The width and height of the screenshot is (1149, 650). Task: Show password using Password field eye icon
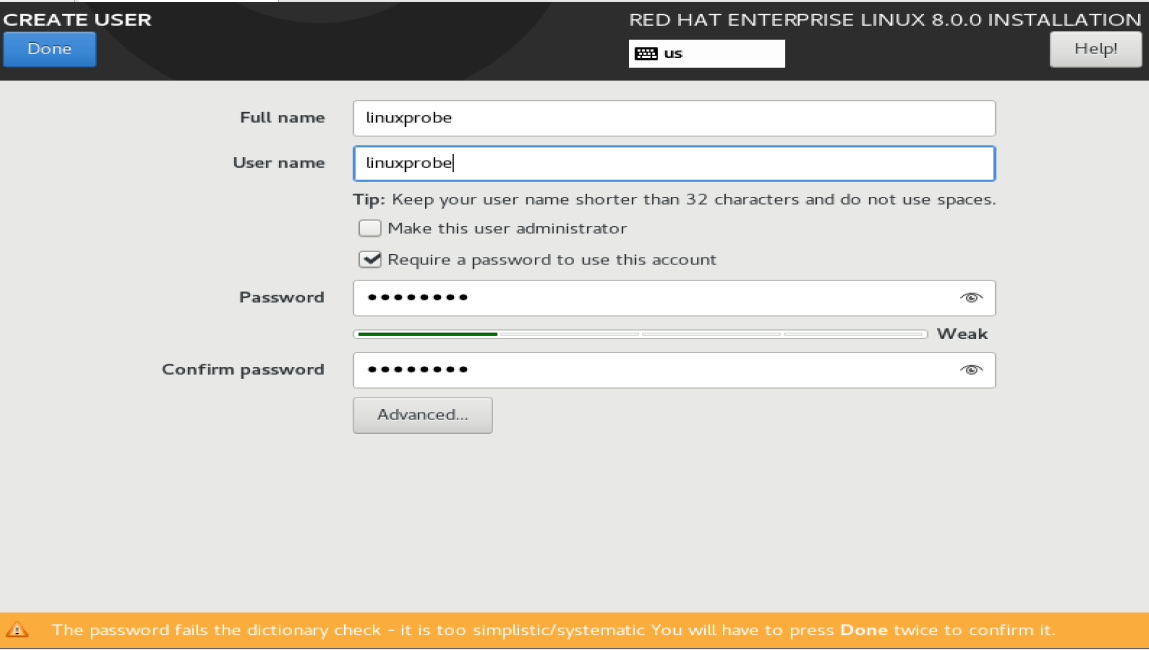971,298
